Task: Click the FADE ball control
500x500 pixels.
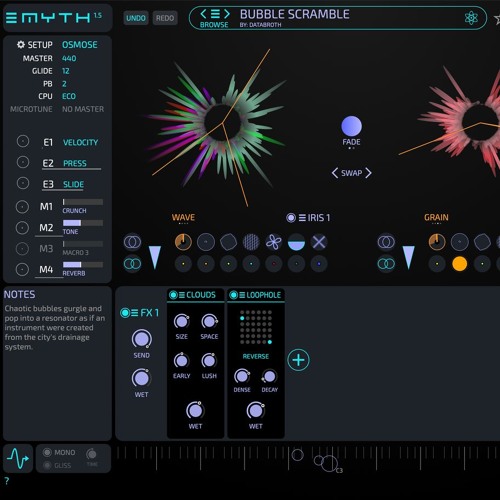Action: point(351,126)
